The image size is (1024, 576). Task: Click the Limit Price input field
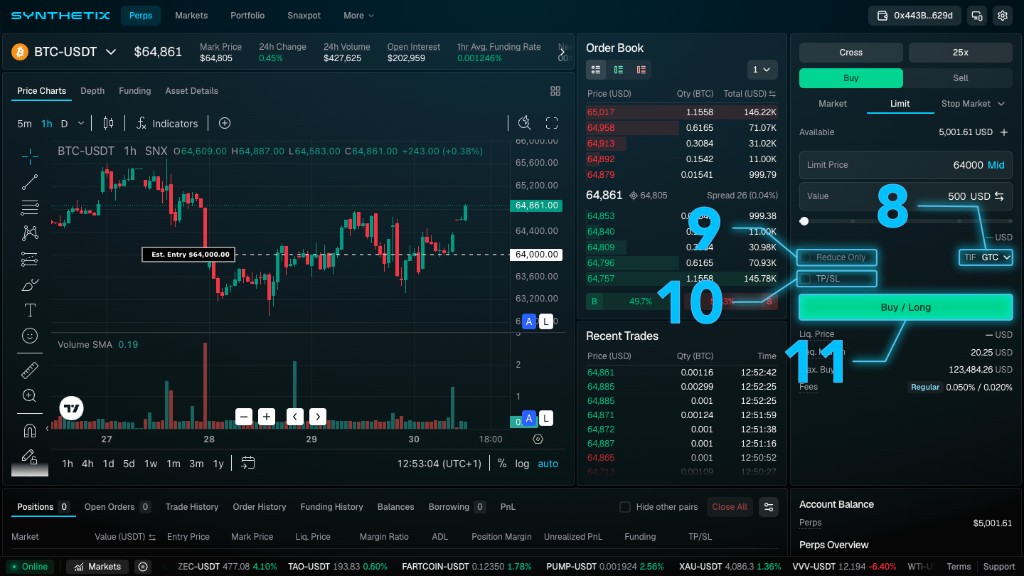[x=906, y=165]
